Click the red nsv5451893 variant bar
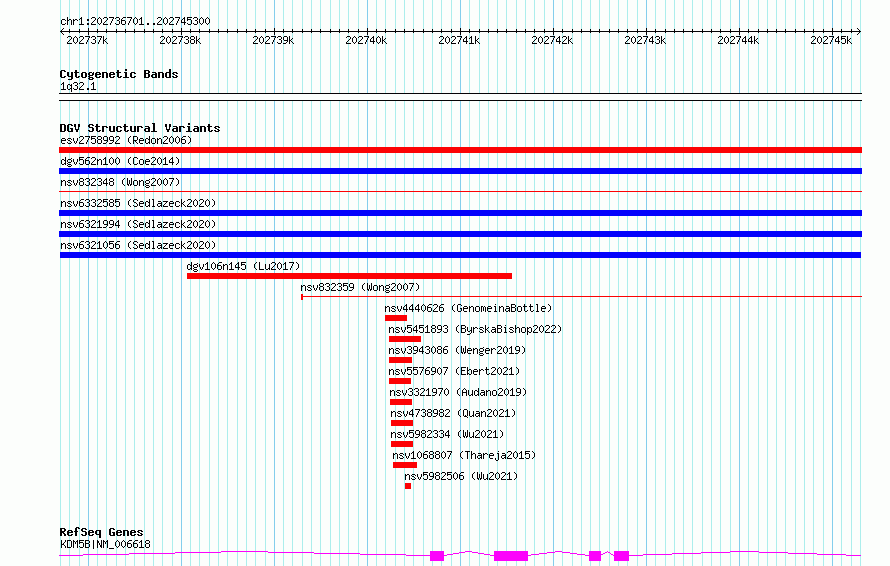 tap(405, 339)
